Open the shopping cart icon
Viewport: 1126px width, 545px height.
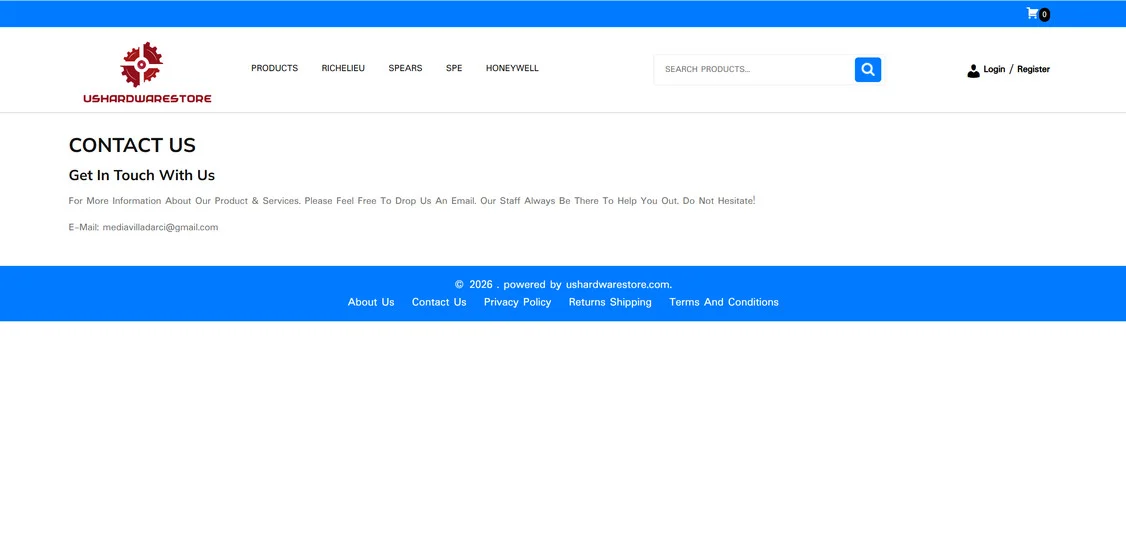point(1032,13)
